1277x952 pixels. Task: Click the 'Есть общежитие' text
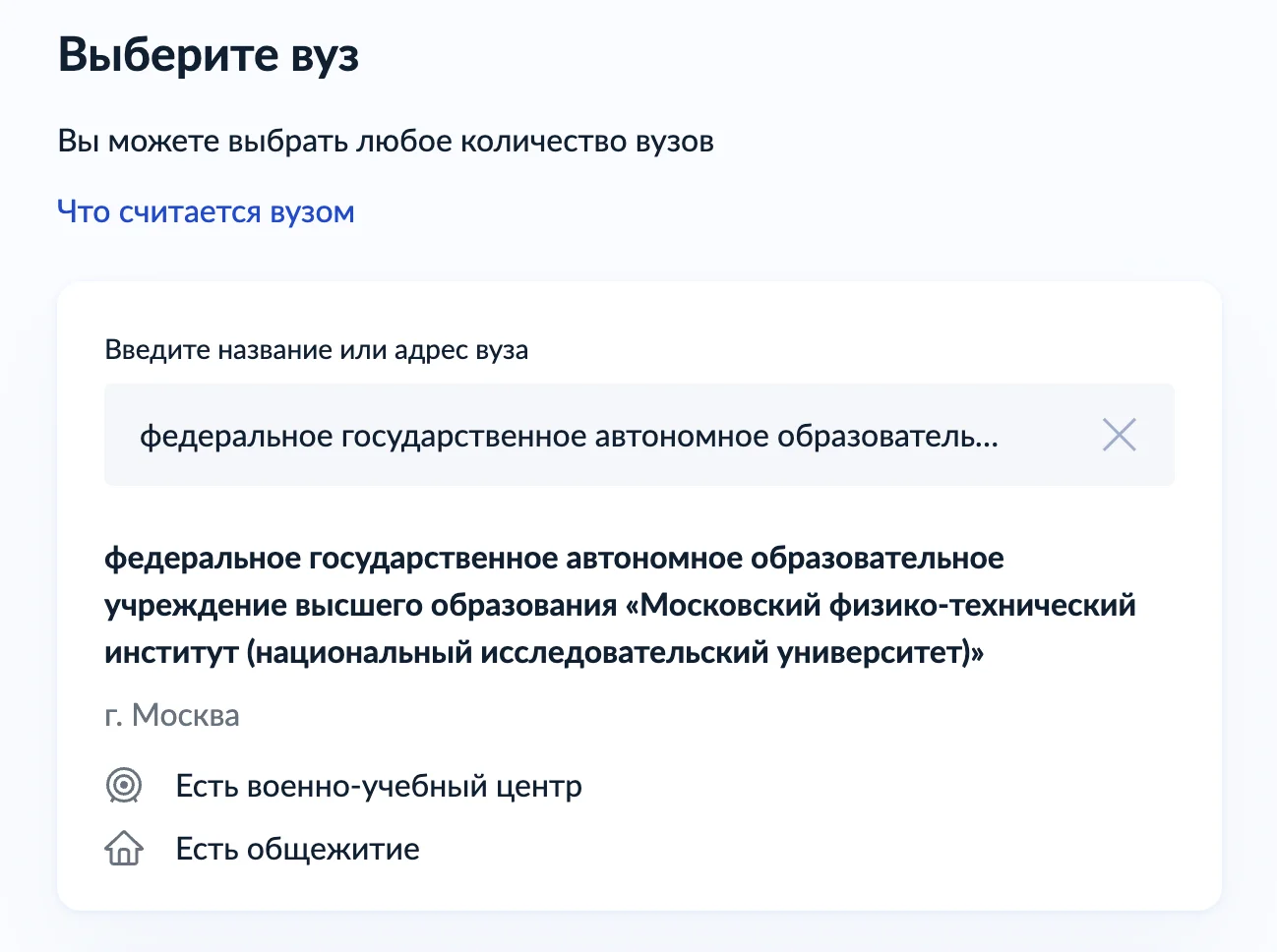(x=297, y=849)
